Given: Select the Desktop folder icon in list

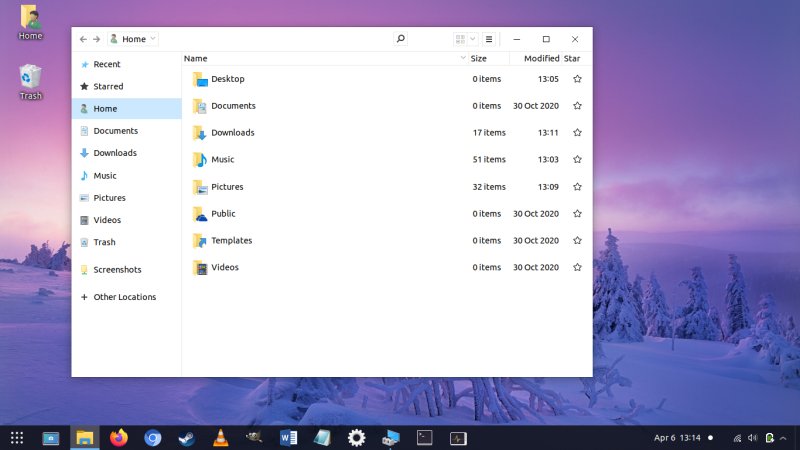Looking at the screenshot, I should click(x=200, y=79).
